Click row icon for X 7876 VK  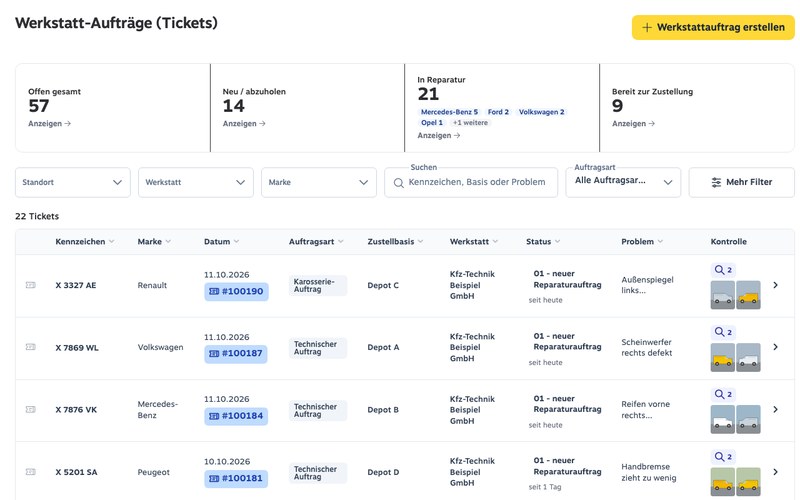31,409
